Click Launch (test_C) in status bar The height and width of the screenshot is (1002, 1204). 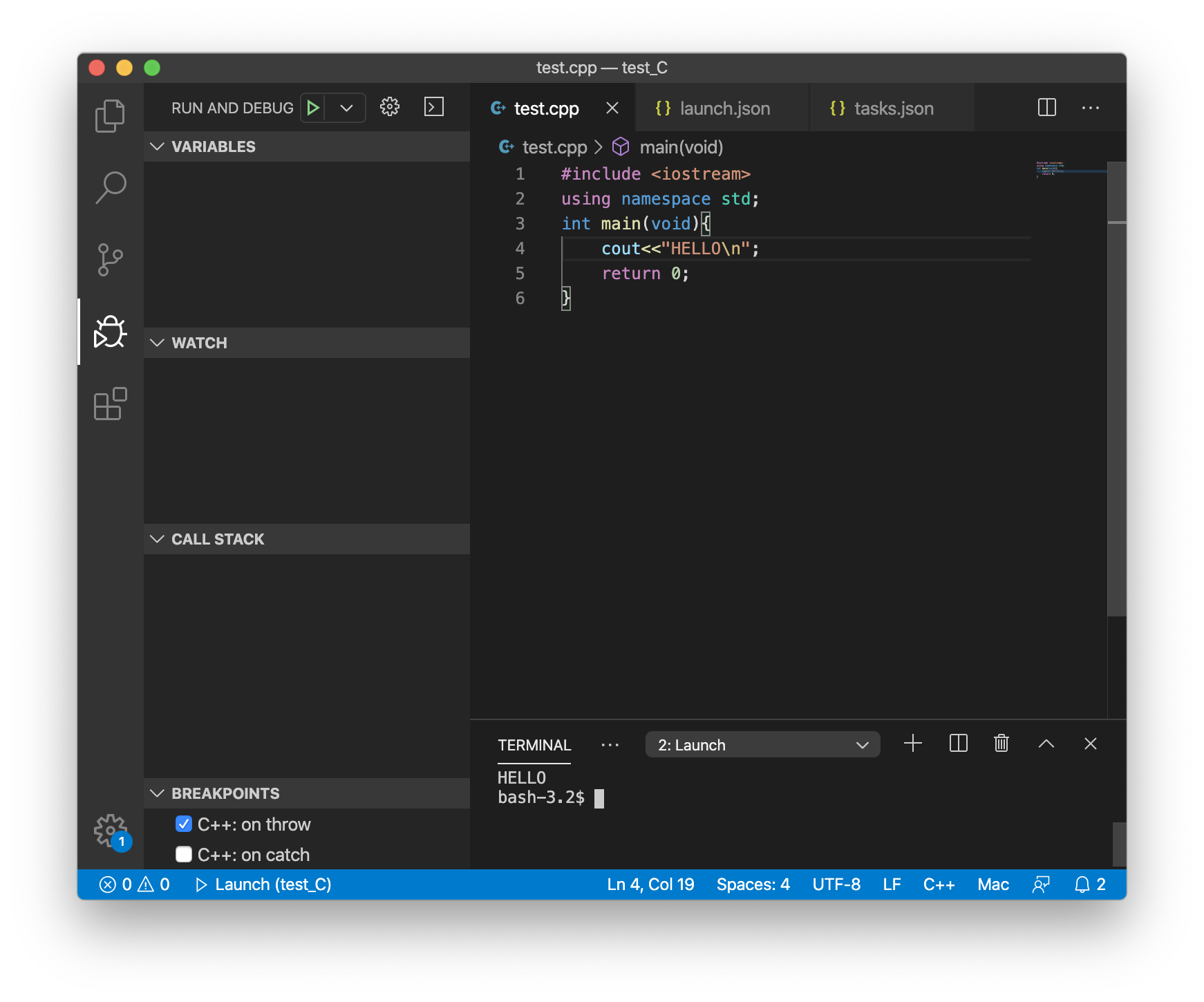coord(263,885)
